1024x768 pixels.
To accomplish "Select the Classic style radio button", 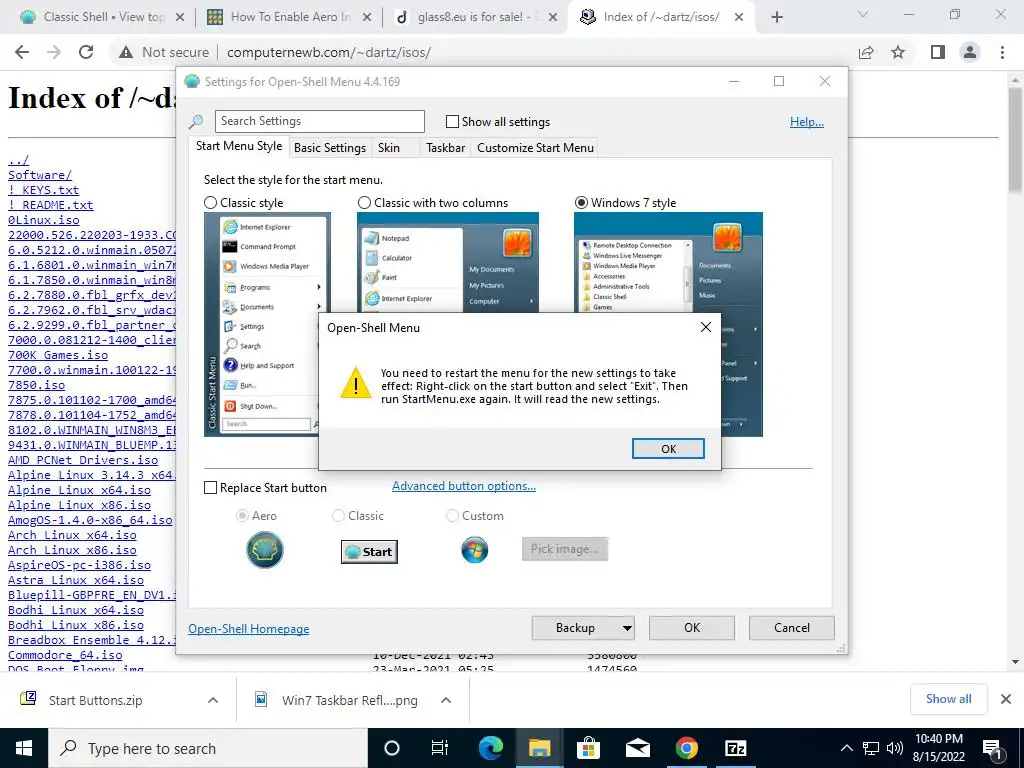I will (210, 203).
